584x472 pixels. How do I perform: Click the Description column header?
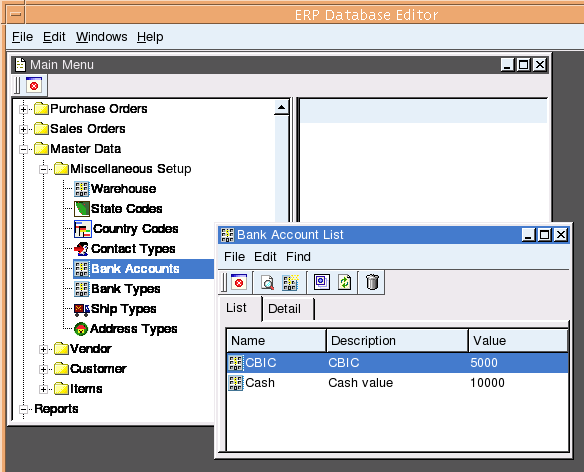pos(397,340)
